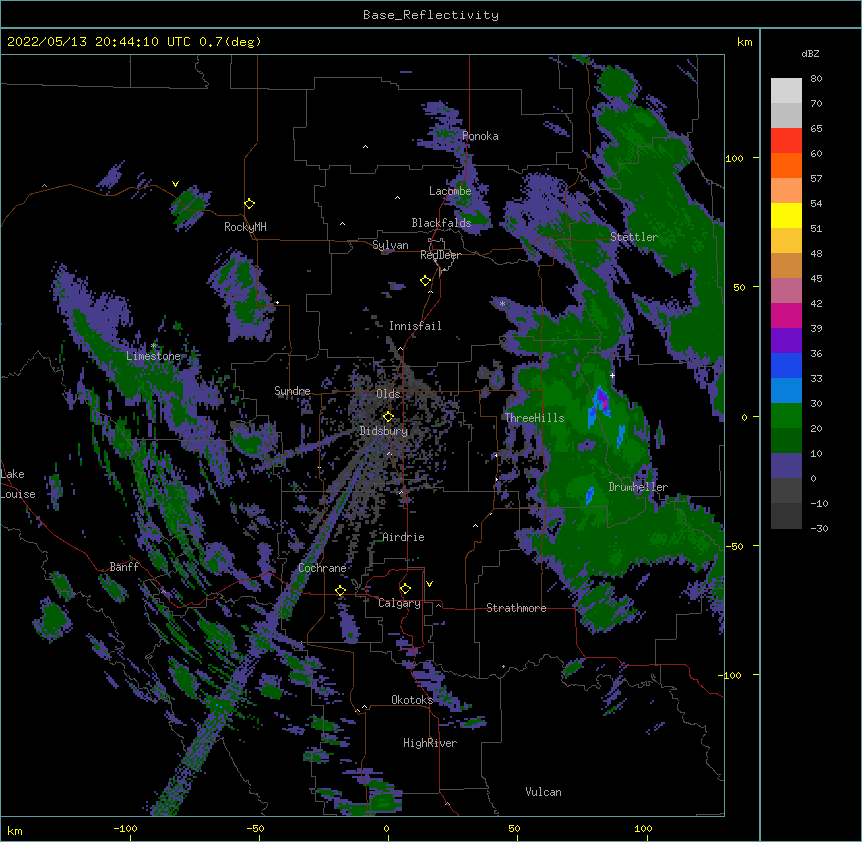
Task: Click the Banff label
Action: pyautogui.click(x=124, y=567)
